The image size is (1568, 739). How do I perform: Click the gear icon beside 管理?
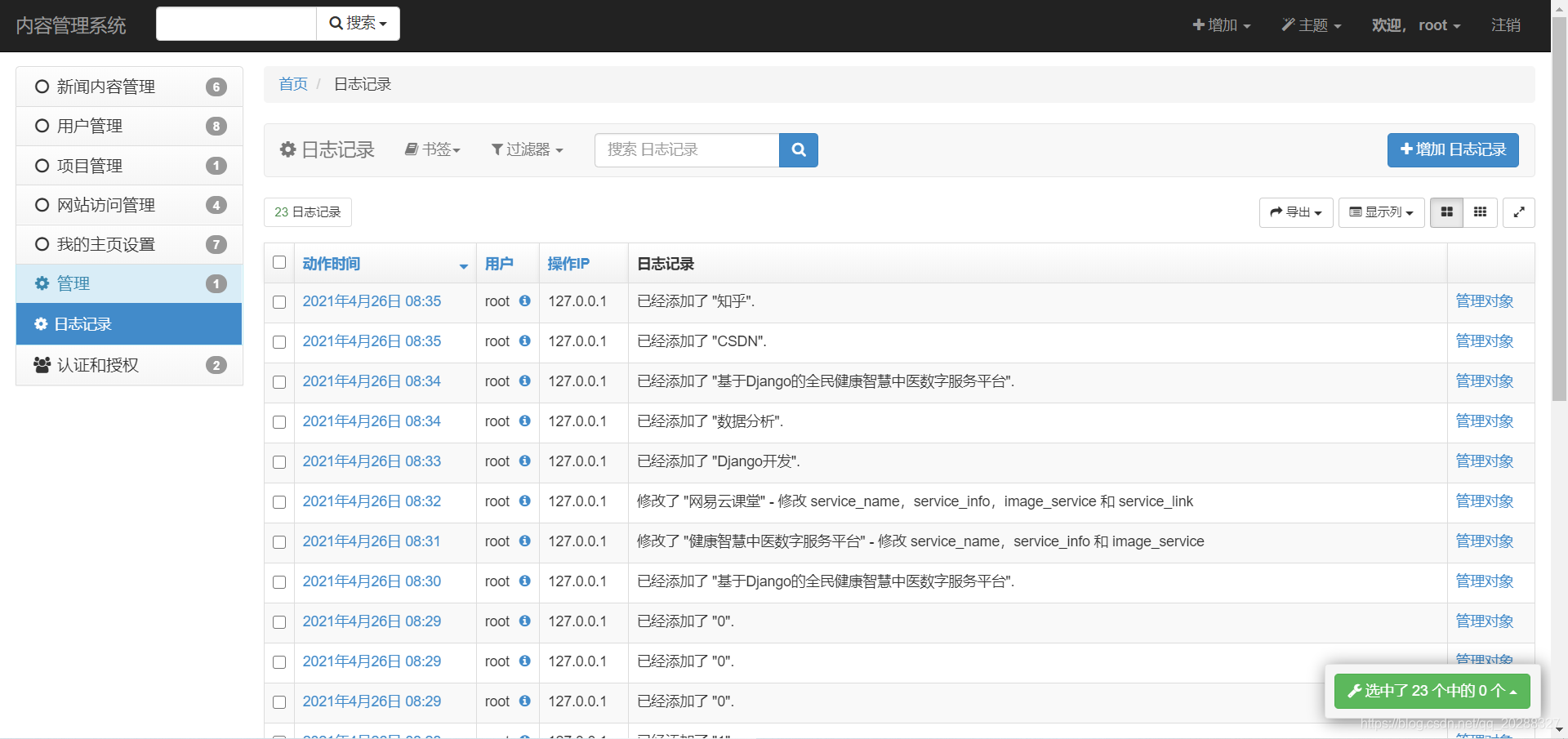pyautogui.click(x=42, y=283)
